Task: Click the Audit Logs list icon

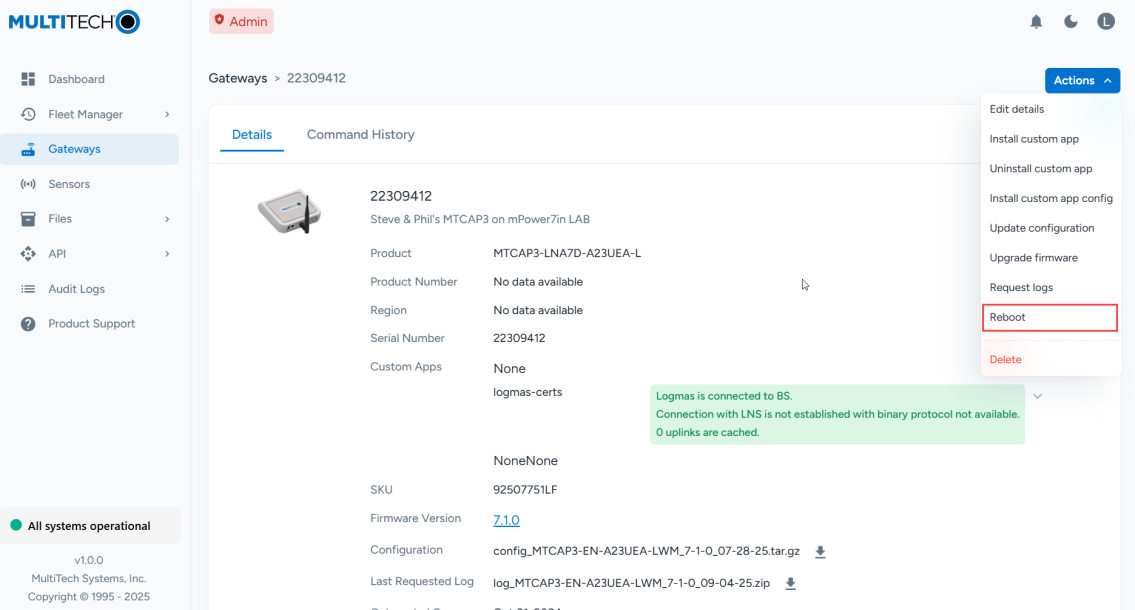Action: (28, 289)
